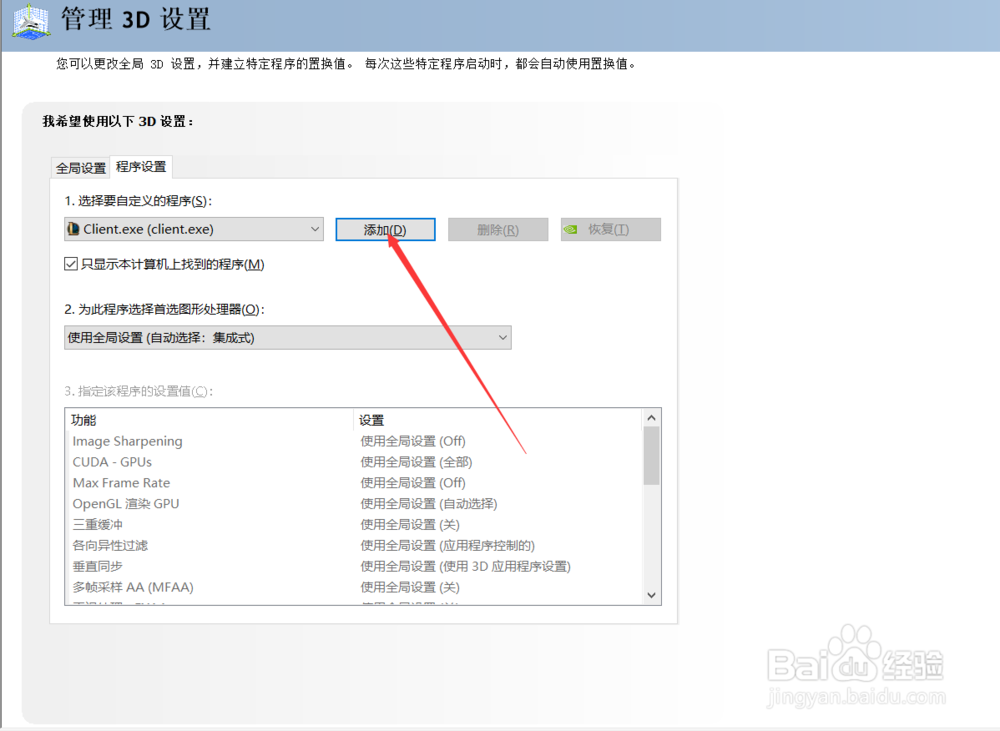
Task: Switch to the 全局设置 tab
Action: [x=80, y=167]
